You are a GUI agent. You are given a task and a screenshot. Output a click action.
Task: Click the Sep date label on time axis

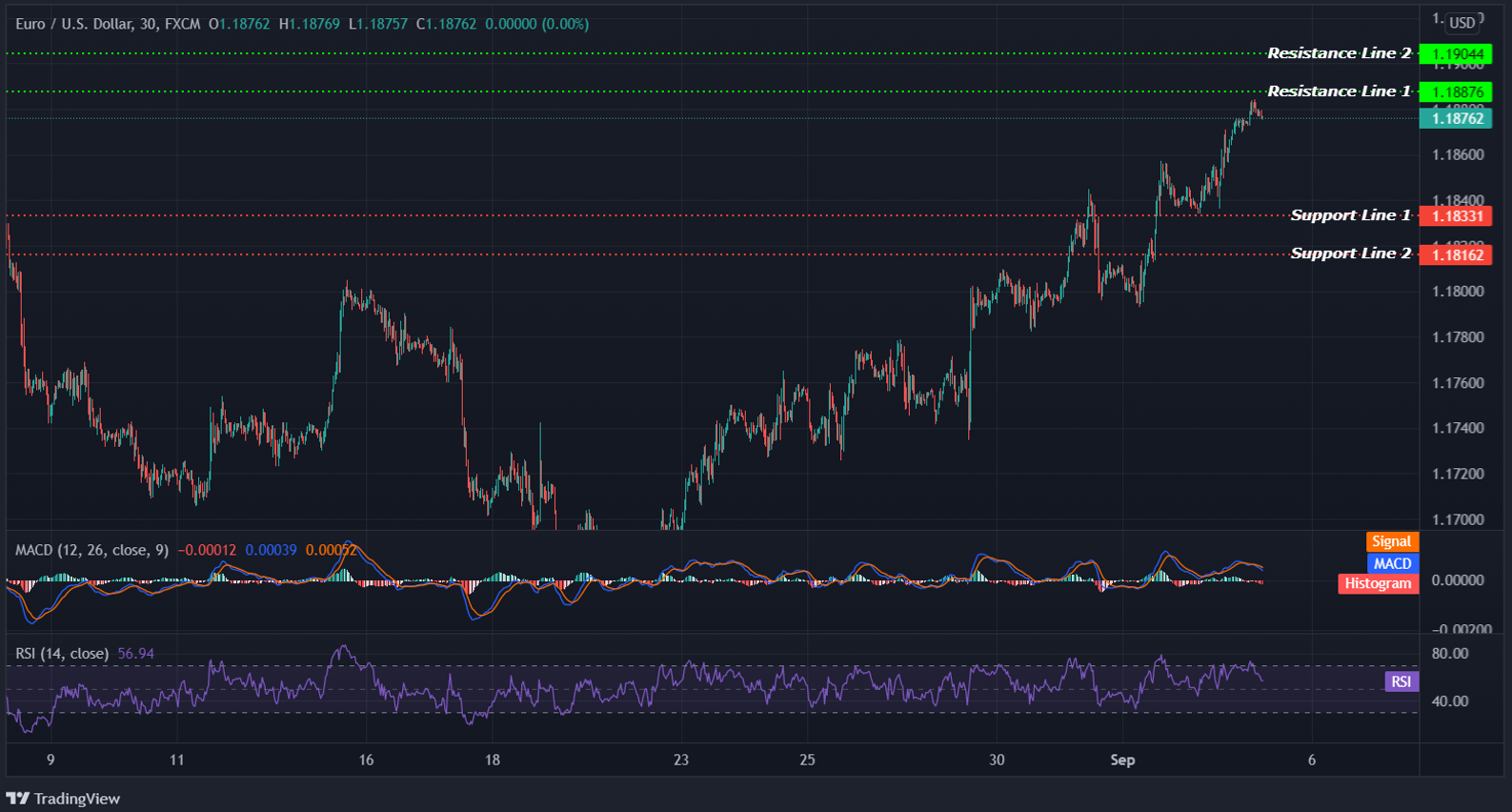[1122, 760]
